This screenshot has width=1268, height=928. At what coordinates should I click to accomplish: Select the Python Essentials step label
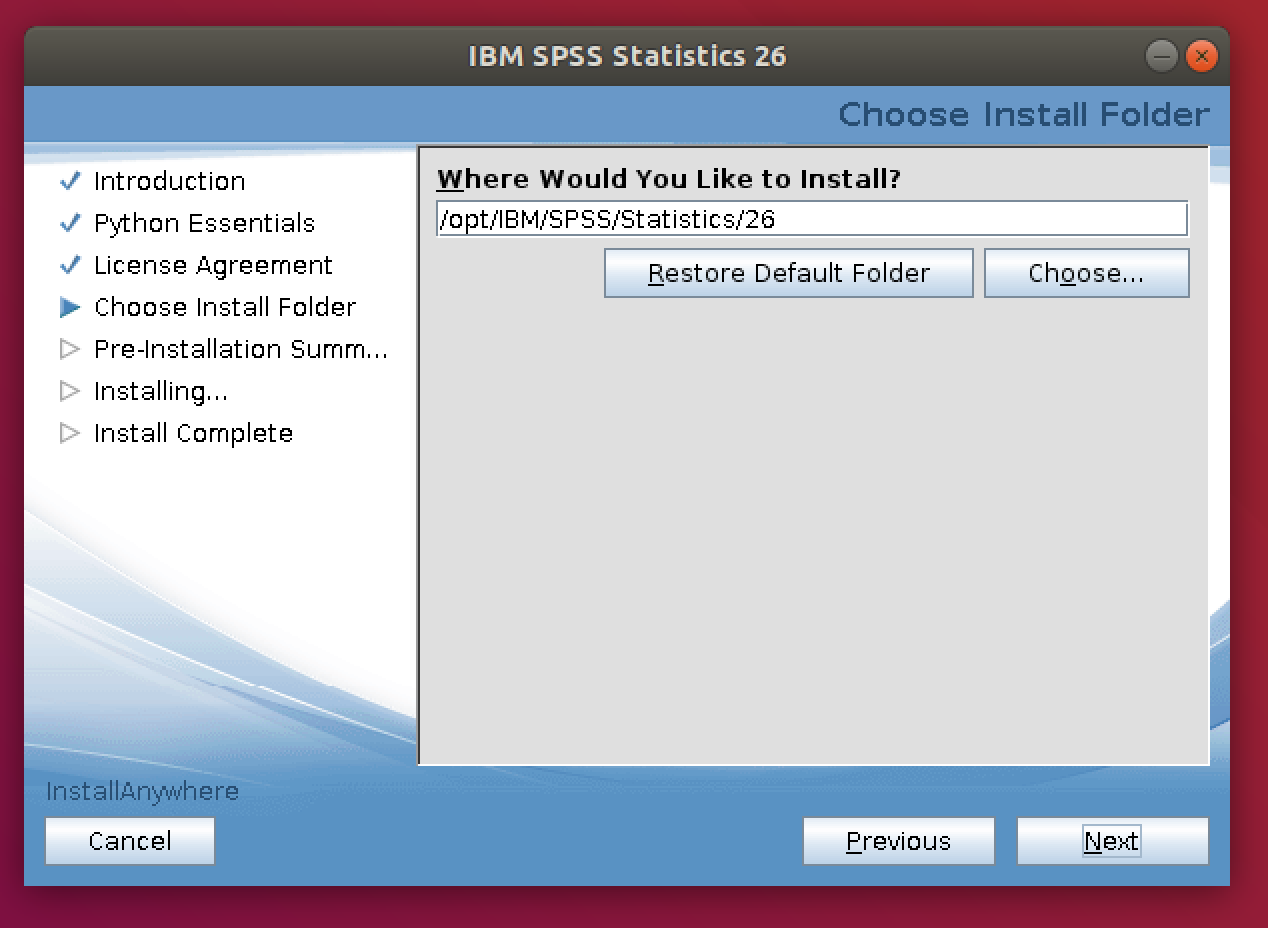pyautogui.click(x=204, y=223)
